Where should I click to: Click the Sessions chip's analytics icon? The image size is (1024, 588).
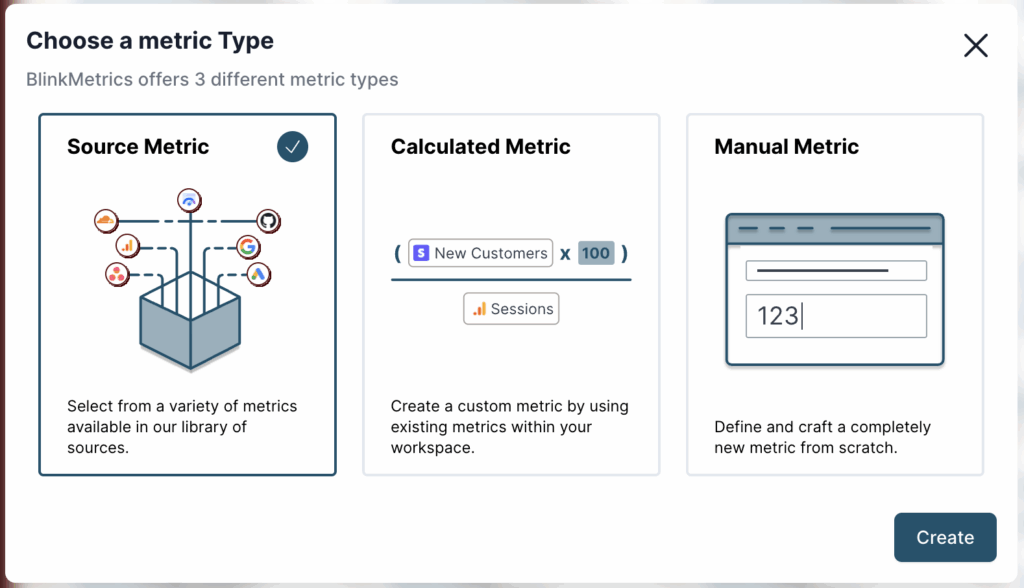point(480,309)
